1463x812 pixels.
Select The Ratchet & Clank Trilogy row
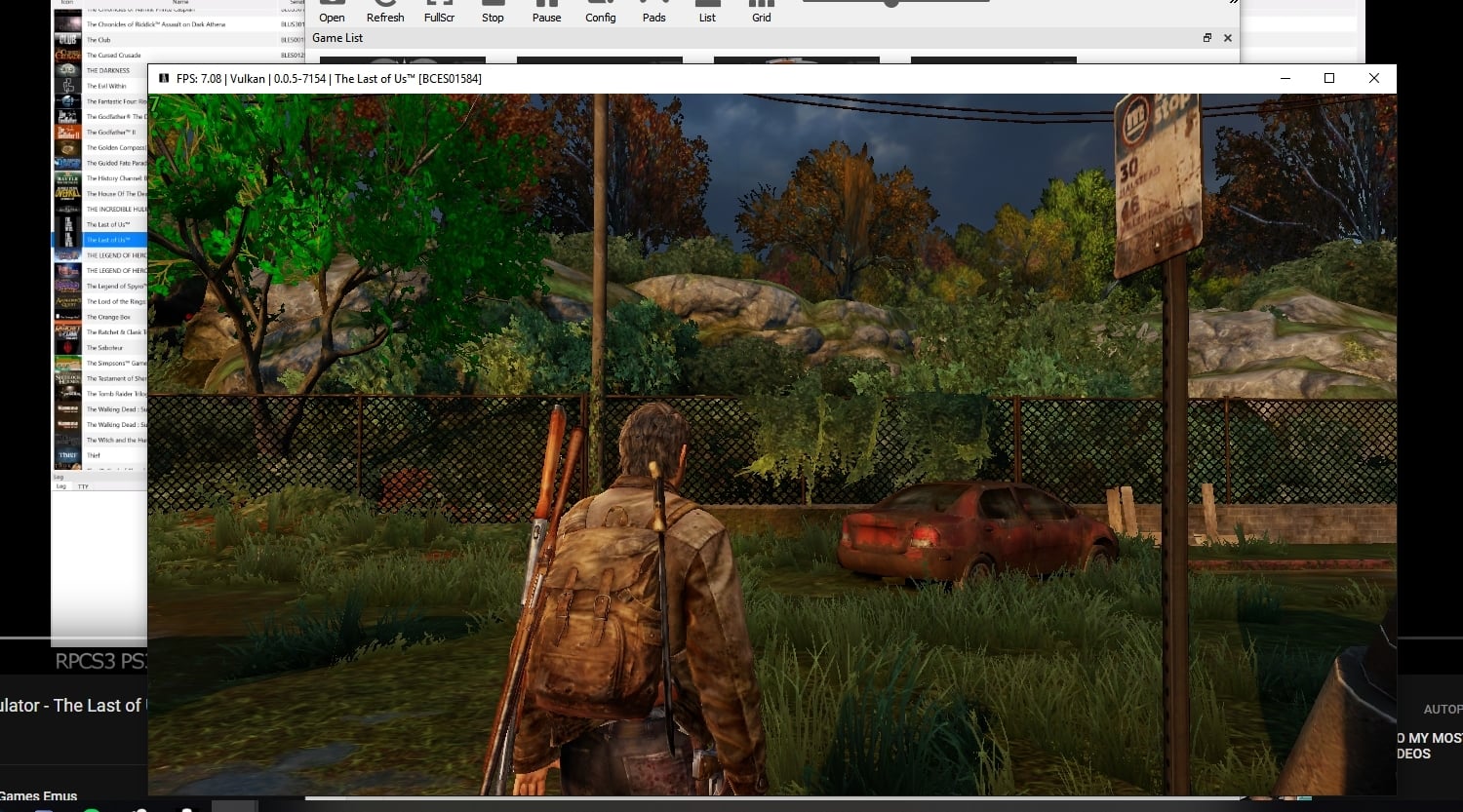point(99,332)
